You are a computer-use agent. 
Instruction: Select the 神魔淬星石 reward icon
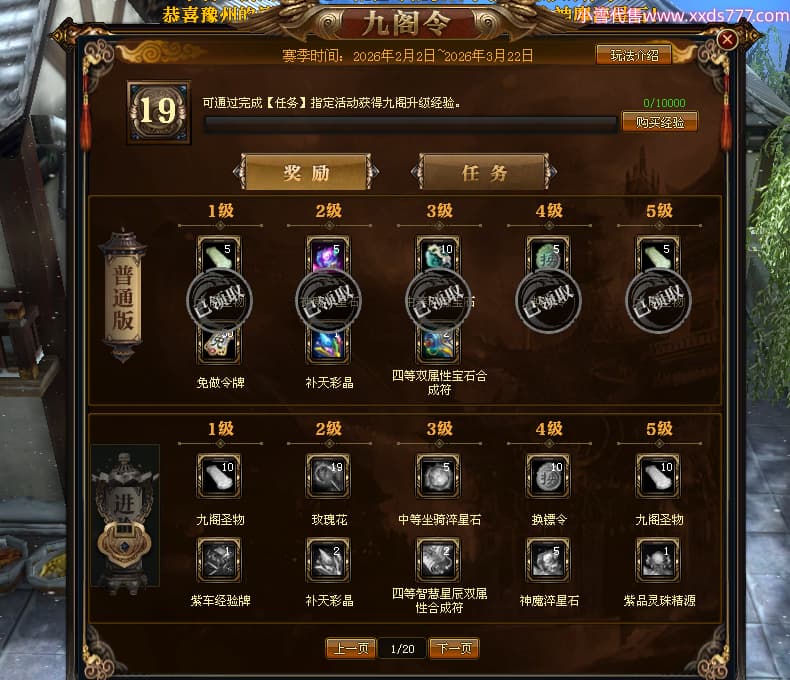click(x=548, y=560)
